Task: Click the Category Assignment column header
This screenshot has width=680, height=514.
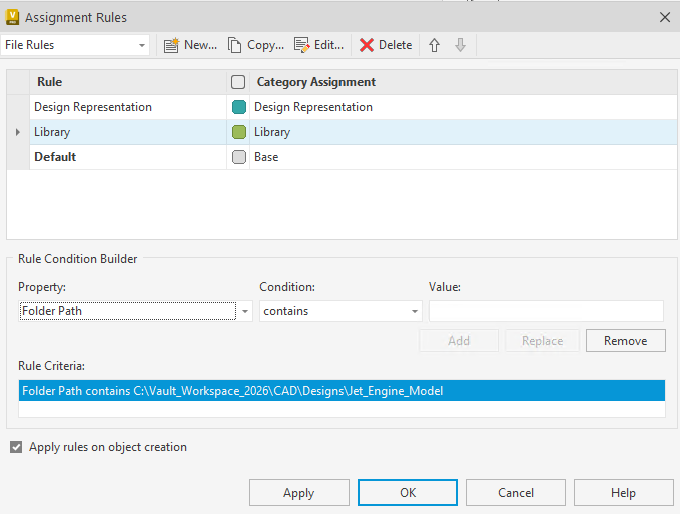Action: (x=463, y=82)
